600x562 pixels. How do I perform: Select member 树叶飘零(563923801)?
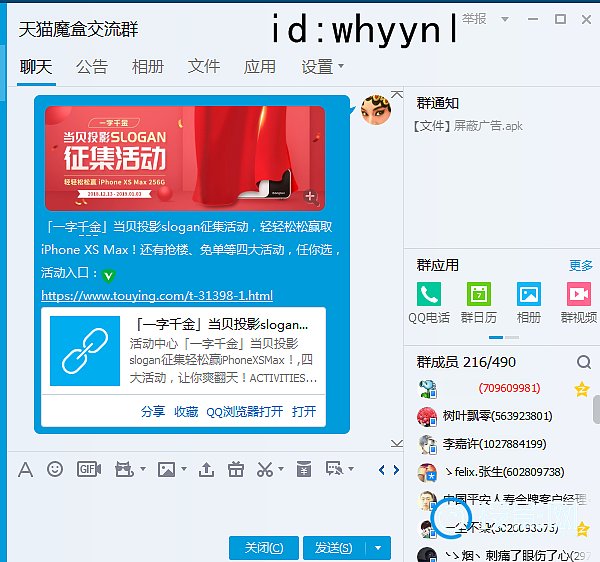click(x=497, y=416)
